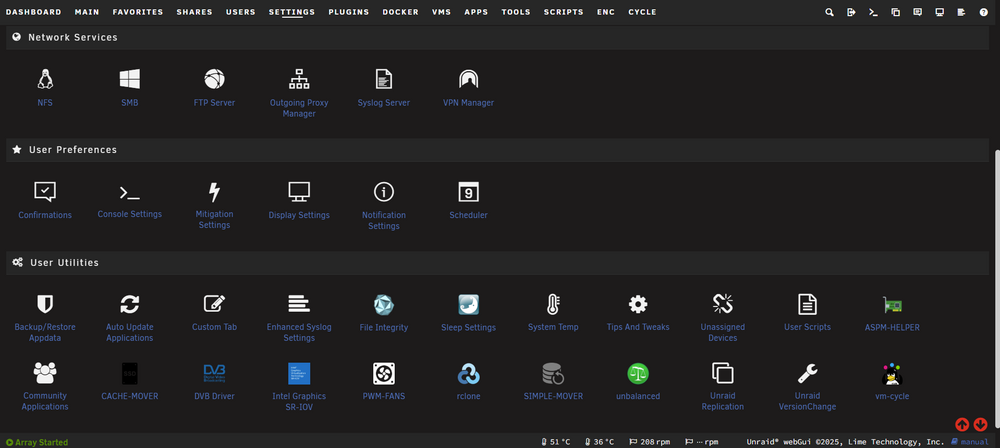This screenshot has height=448, width=1000.
Task: Click the red back-to-top arrow button
Action: pyautogui.click(x=962, y=424)
